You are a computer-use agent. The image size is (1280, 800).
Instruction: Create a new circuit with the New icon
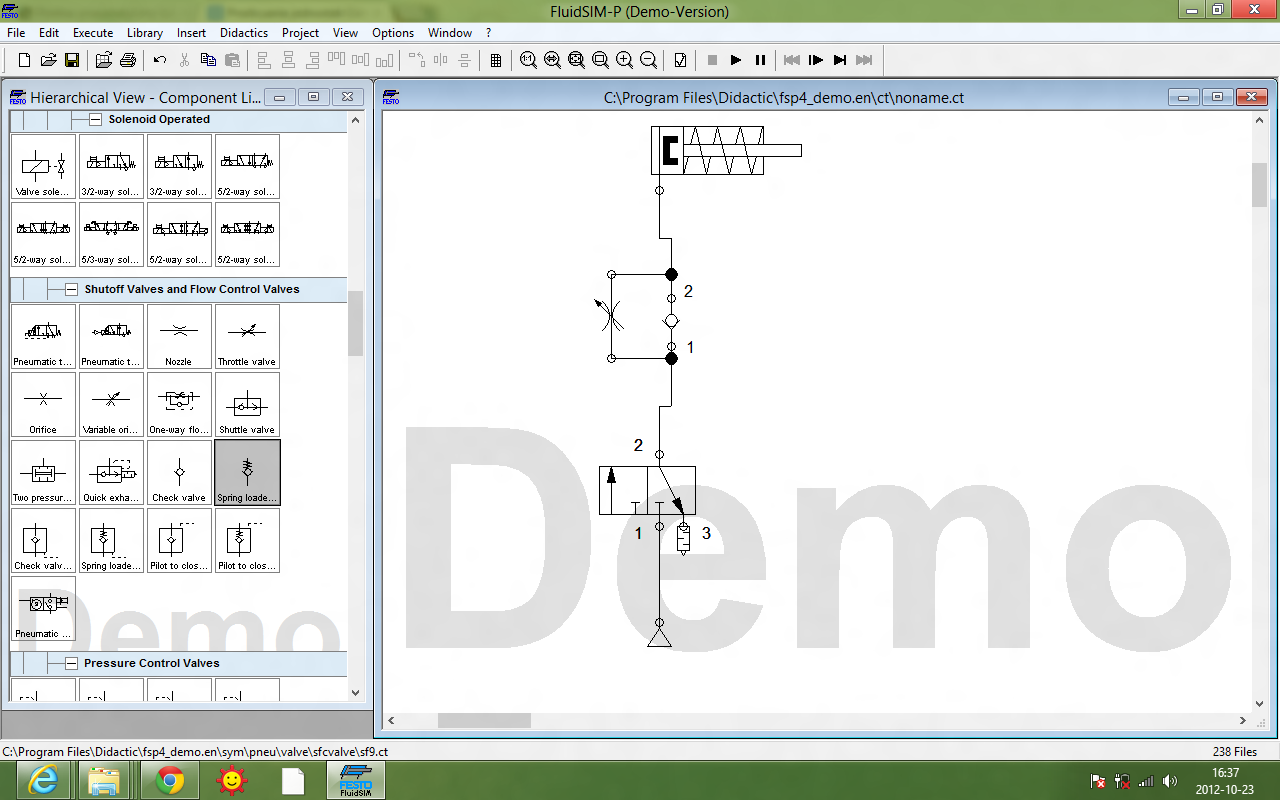[25, 60]
